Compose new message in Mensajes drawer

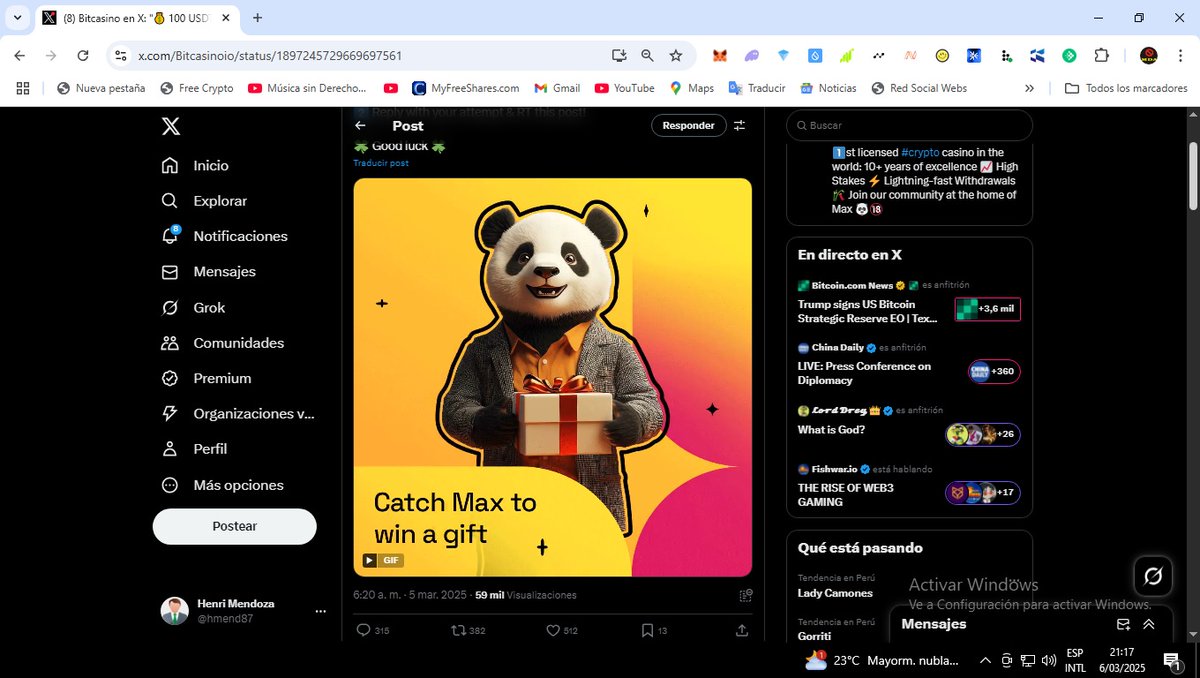coord(1123,624)
